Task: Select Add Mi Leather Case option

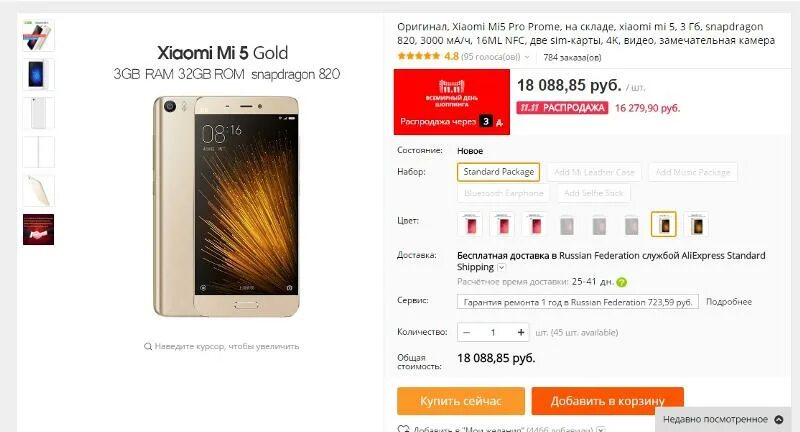Action: pos(594,172)
